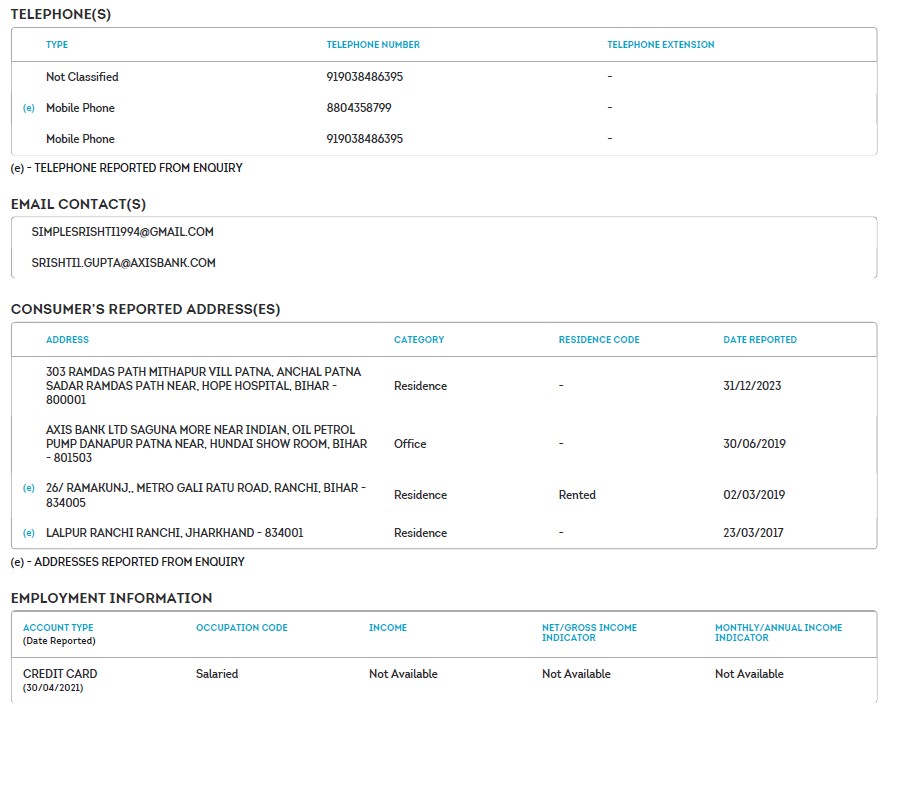897x797 pixels.
Task: Click the Date Reported column header
Action: pyautogui.click(x=760, y=340)
